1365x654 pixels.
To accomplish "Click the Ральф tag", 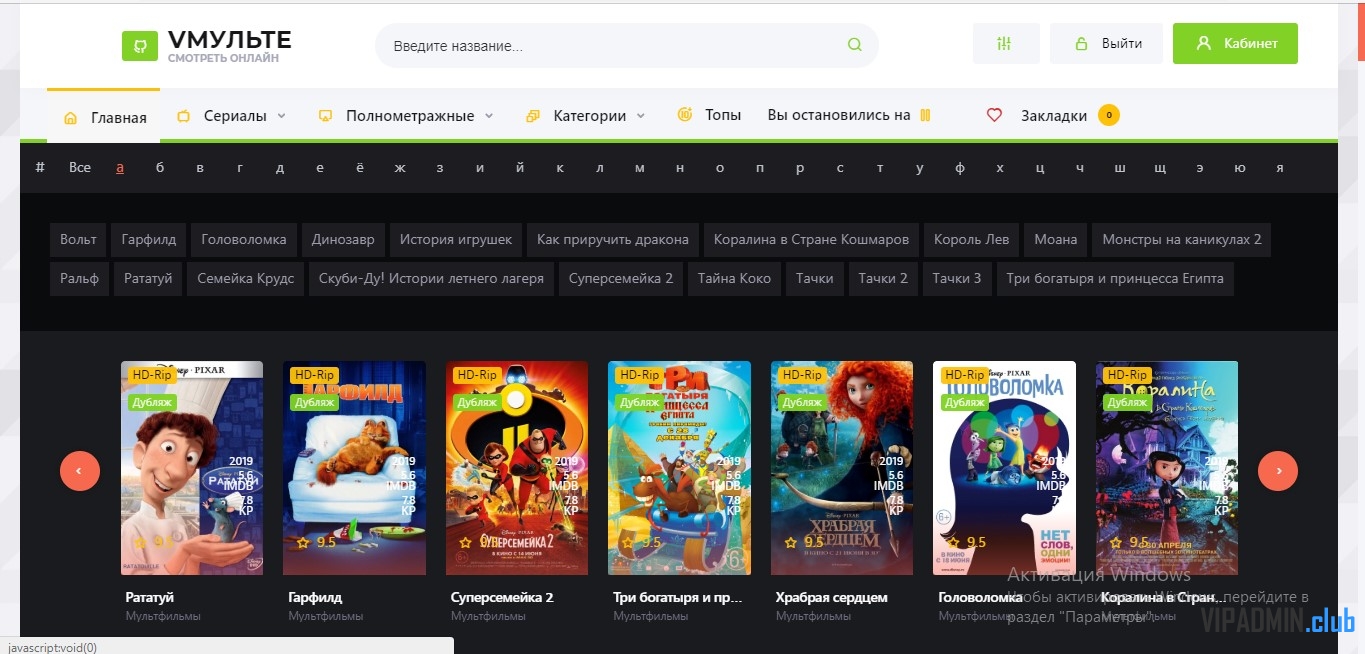I will pos(79,279).
